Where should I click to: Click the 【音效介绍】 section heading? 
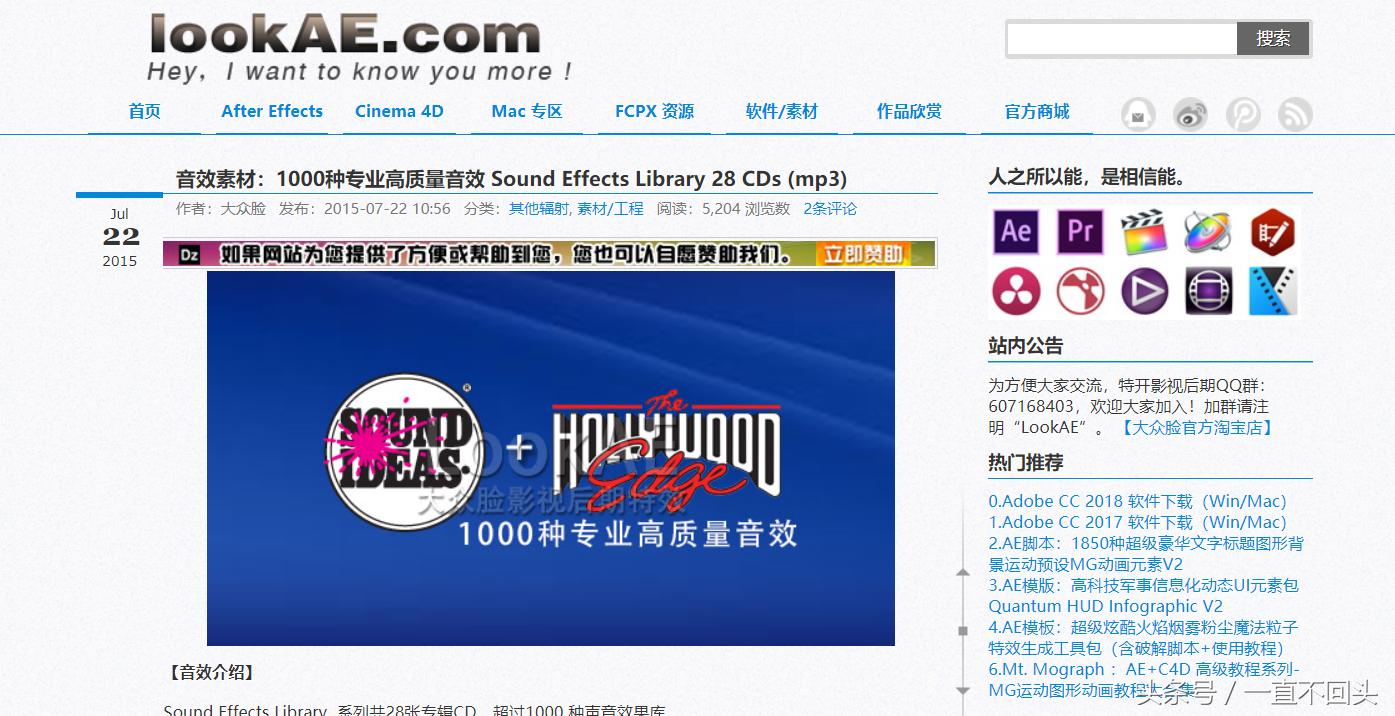[210, 673]
